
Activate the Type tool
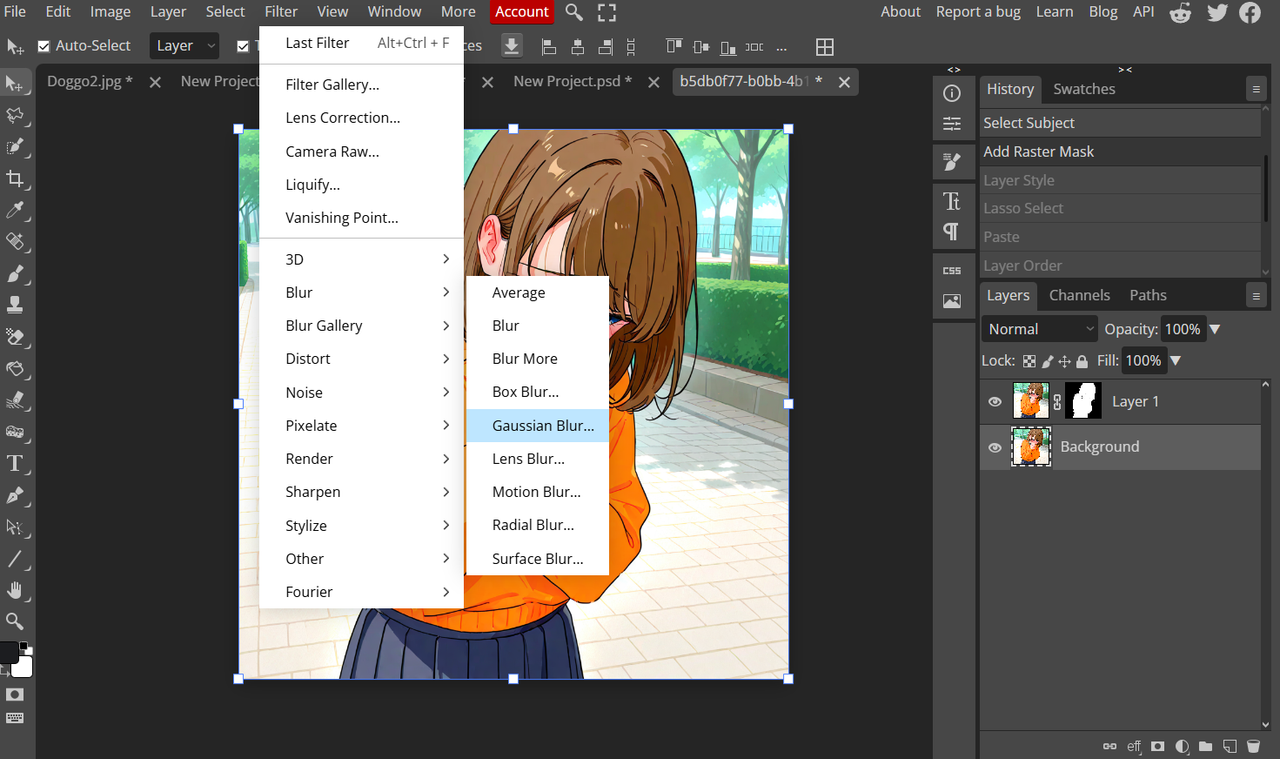15,463
